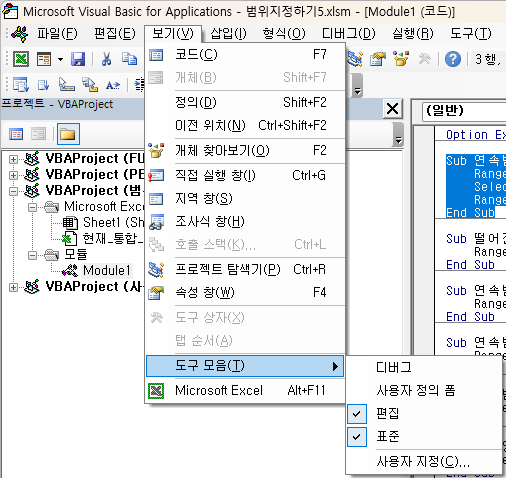506x478 pixels.
Task: Open 지역 창(S) Locals window
Action: 245,199
